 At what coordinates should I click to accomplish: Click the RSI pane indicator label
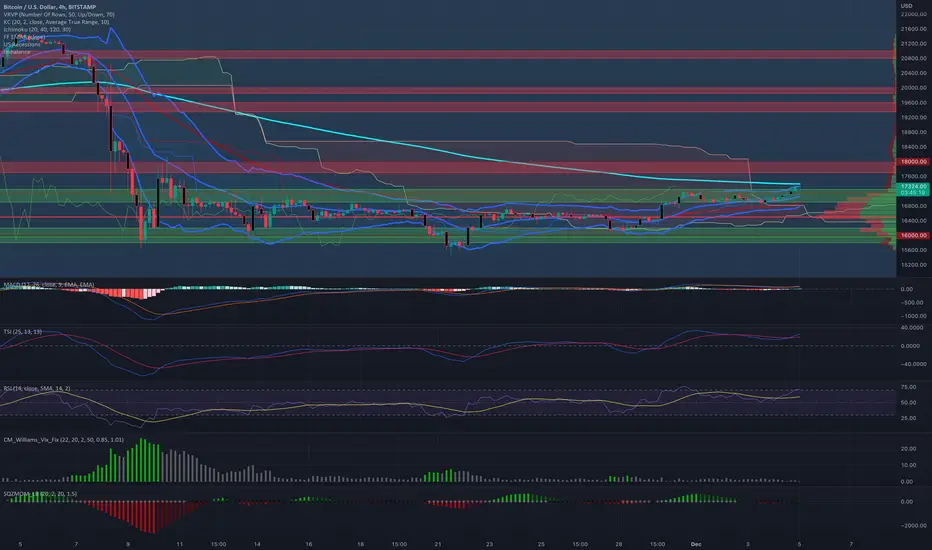(x=37, y=388)
